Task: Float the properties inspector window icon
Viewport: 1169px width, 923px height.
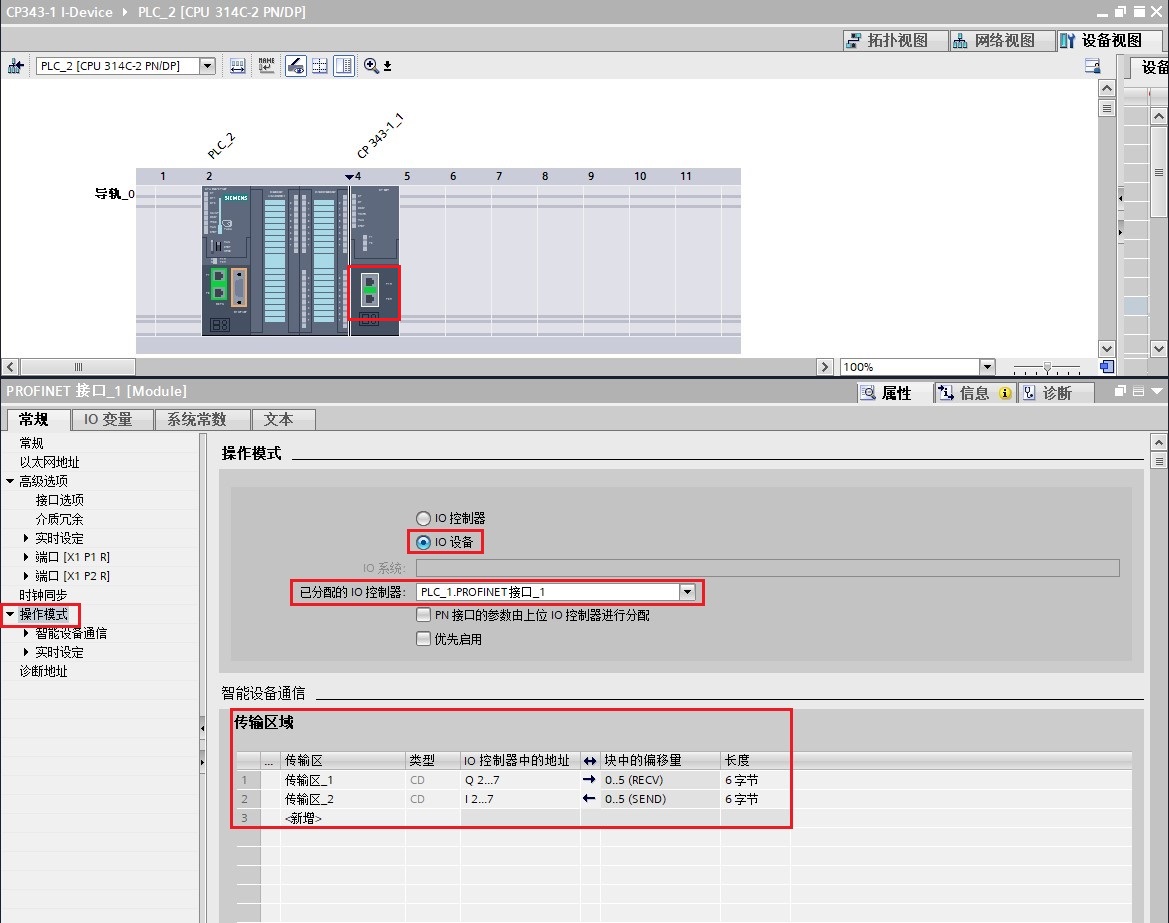Action: tap(1120, 391)
